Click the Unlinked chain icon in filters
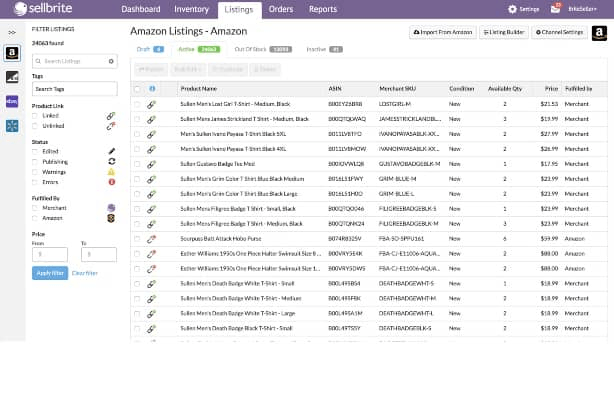Screen dimensions: 614x400 [111, 126]
